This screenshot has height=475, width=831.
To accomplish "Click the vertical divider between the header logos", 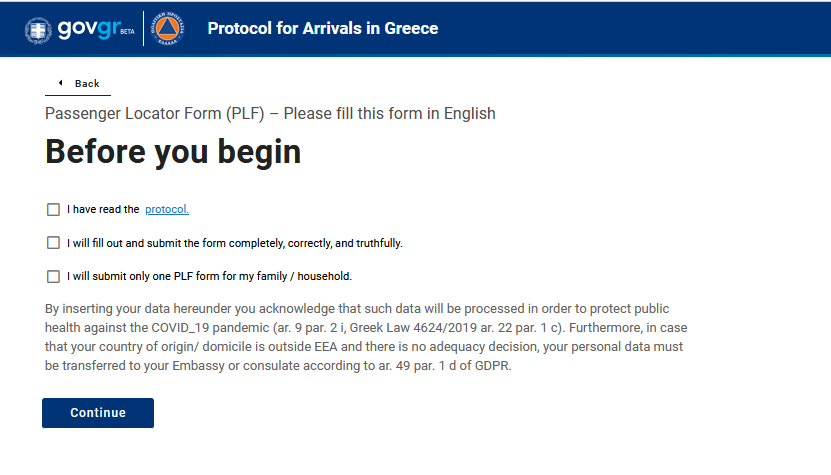I will 144,29.
